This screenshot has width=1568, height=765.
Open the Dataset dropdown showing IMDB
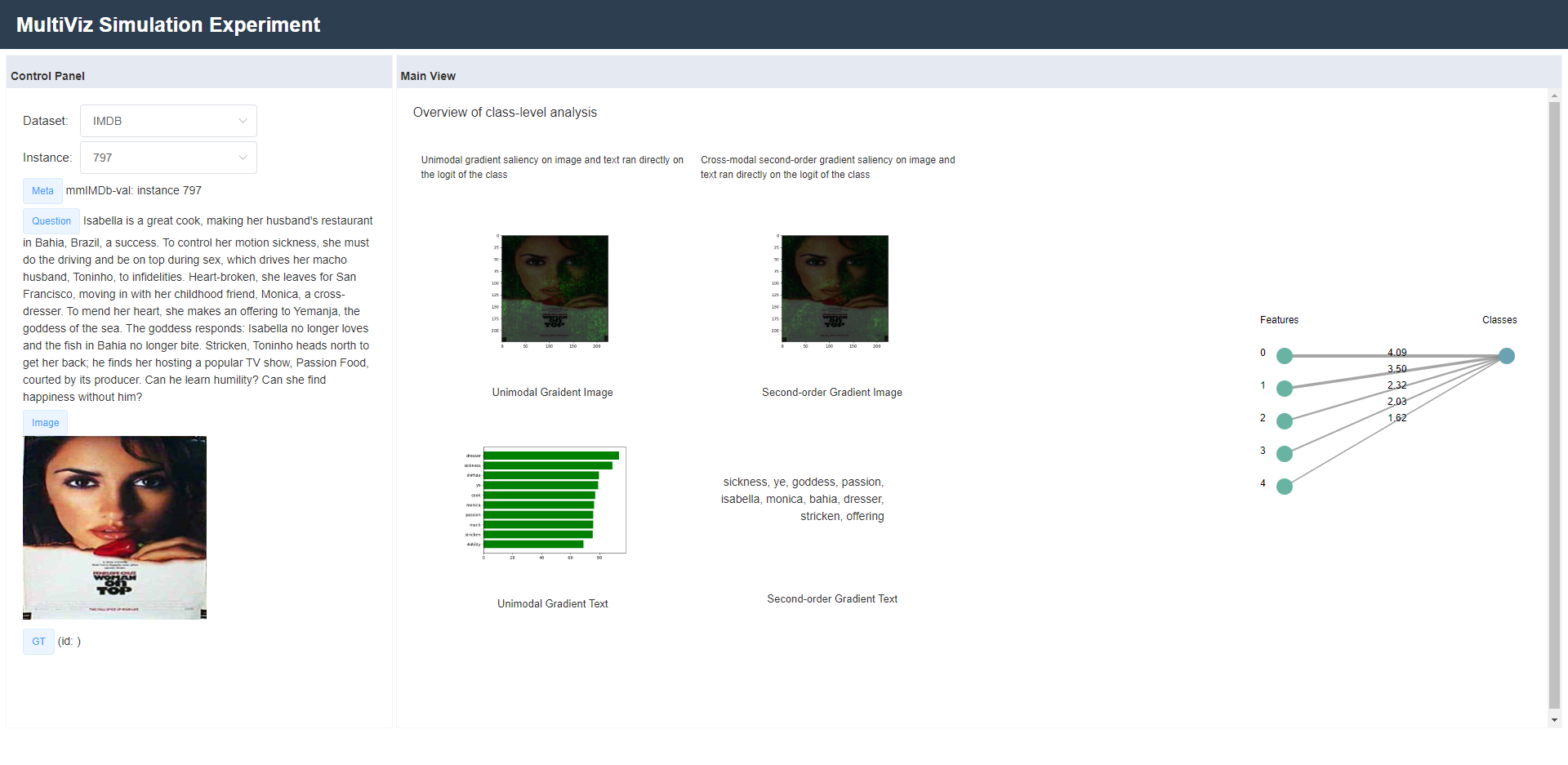coord(168,121)
